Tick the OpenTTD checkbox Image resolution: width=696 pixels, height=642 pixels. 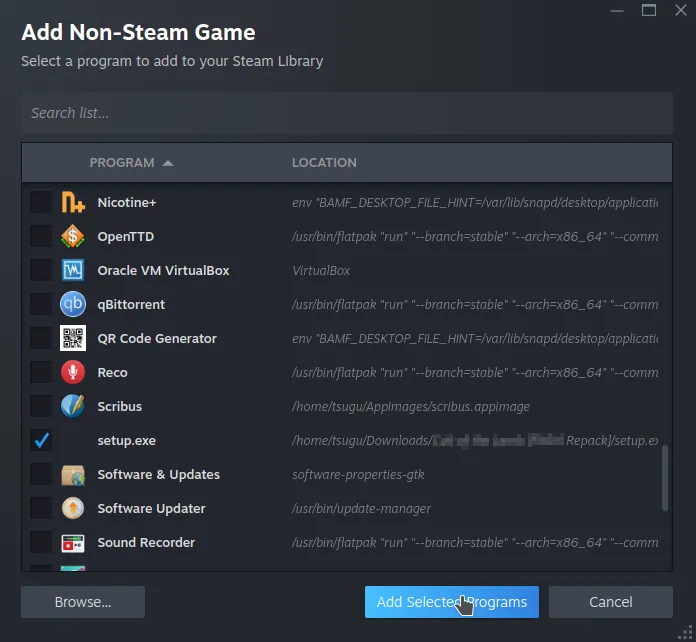41,236
